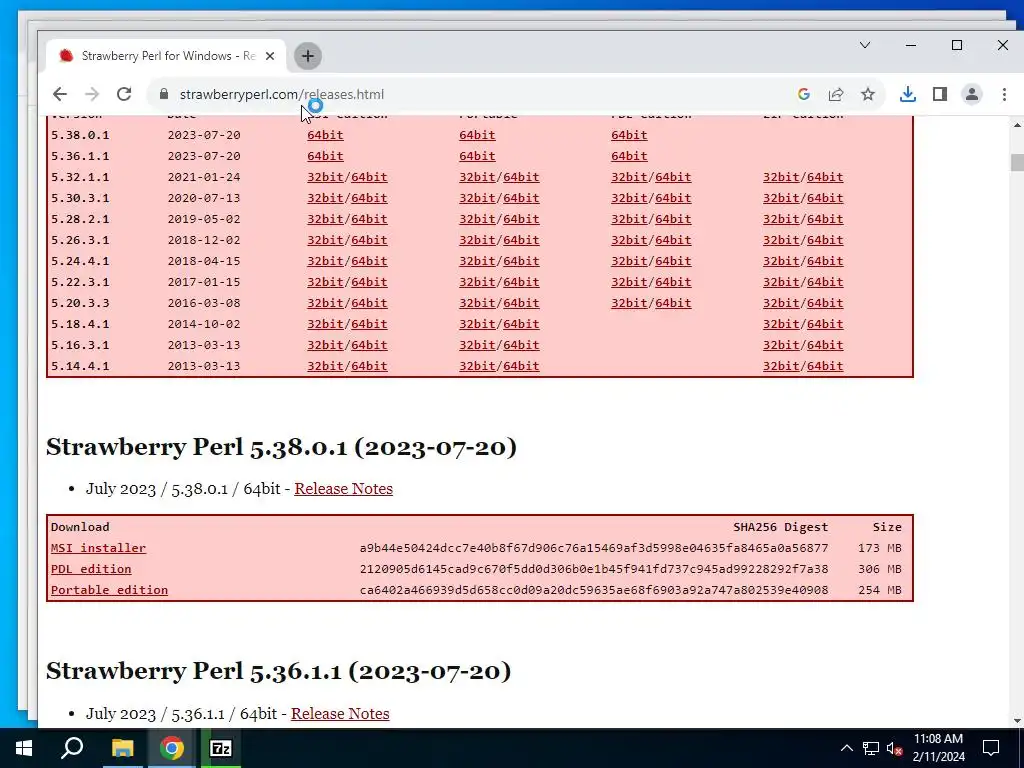Open taskbar search magnifier
This screenshot has height=768, width=1024.
pyautogui.click(x=72, y=748)
